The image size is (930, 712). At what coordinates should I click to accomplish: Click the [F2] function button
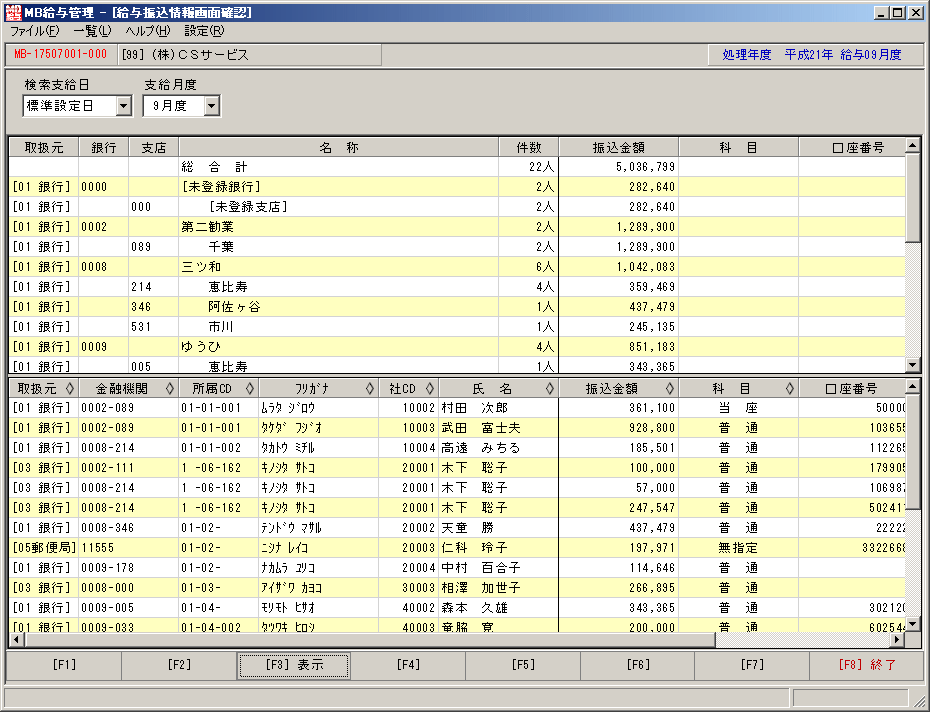click(x=179, y=665)
